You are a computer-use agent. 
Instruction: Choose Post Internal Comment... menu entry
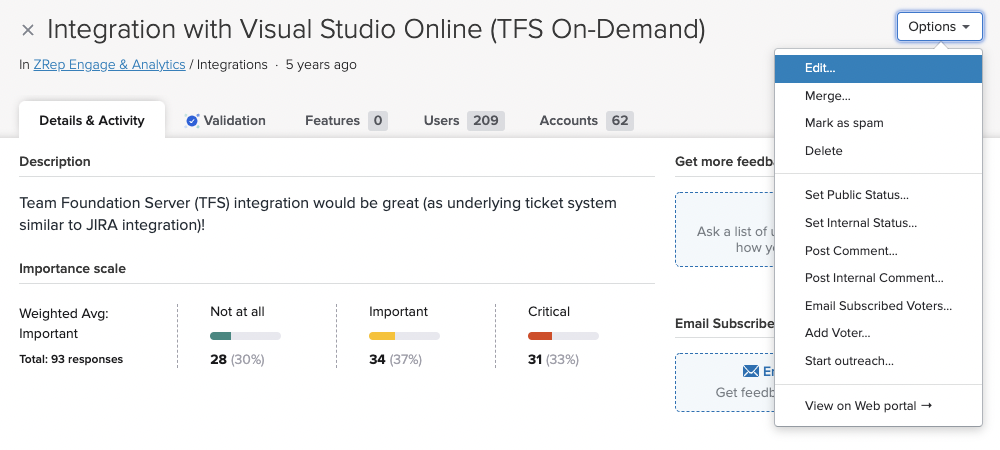click(x=878, y=278)
